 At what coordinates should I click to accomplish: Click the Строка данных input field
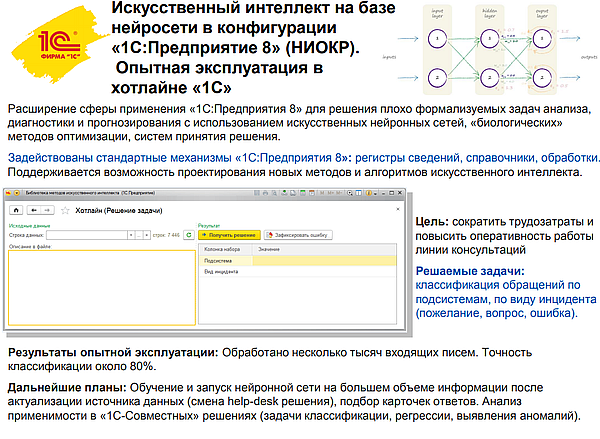point(86,235)
